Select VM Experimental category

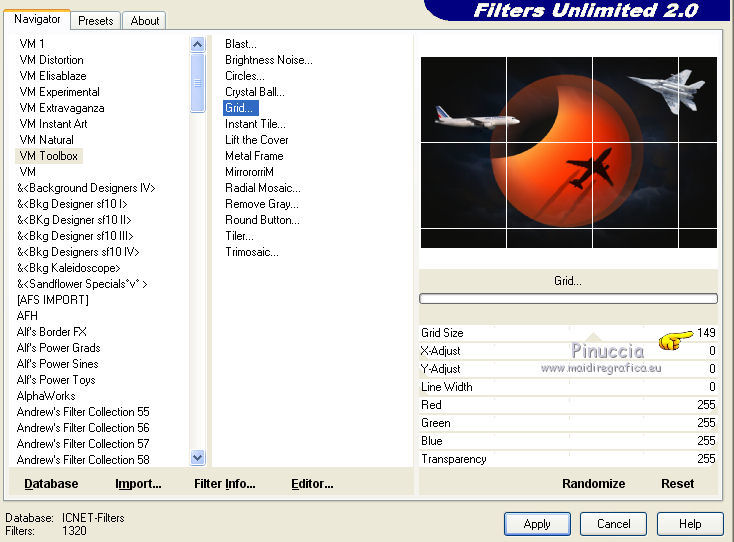[59, 92]
